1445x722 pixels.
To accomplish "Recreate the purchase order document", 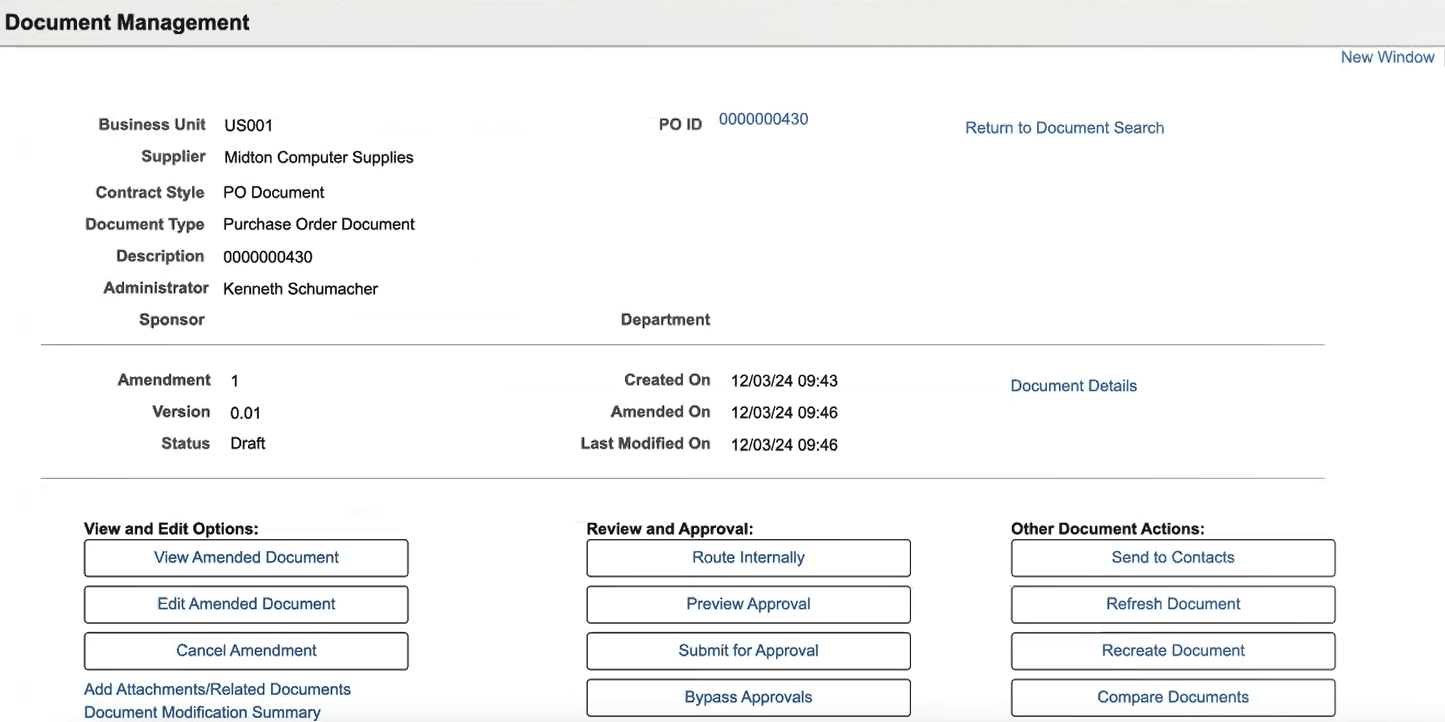I will (x=1172, y=650).
